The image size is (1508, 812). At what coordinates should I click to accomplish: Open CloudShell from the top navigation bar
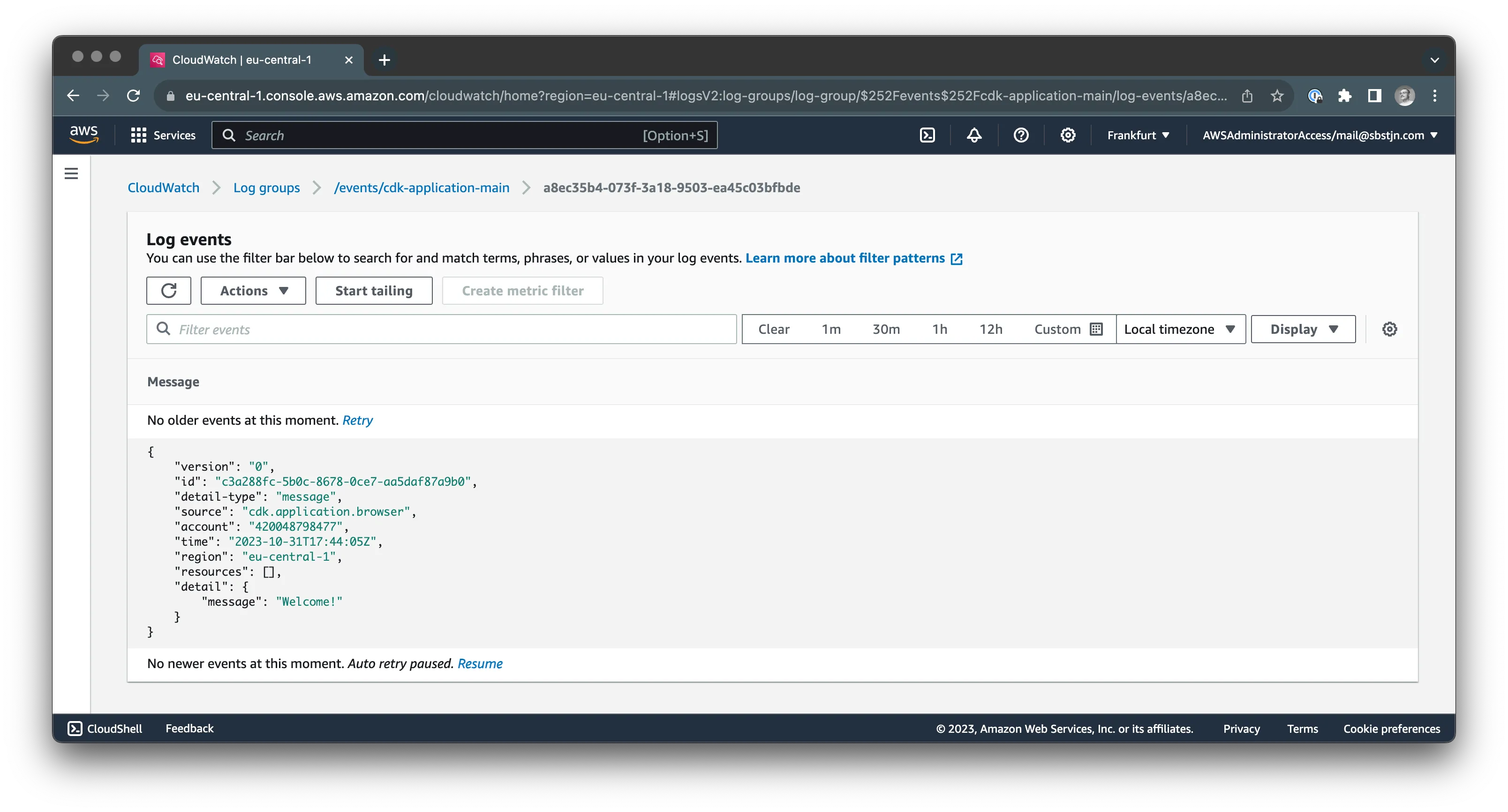pyautogui.click(x=927, y=135)
